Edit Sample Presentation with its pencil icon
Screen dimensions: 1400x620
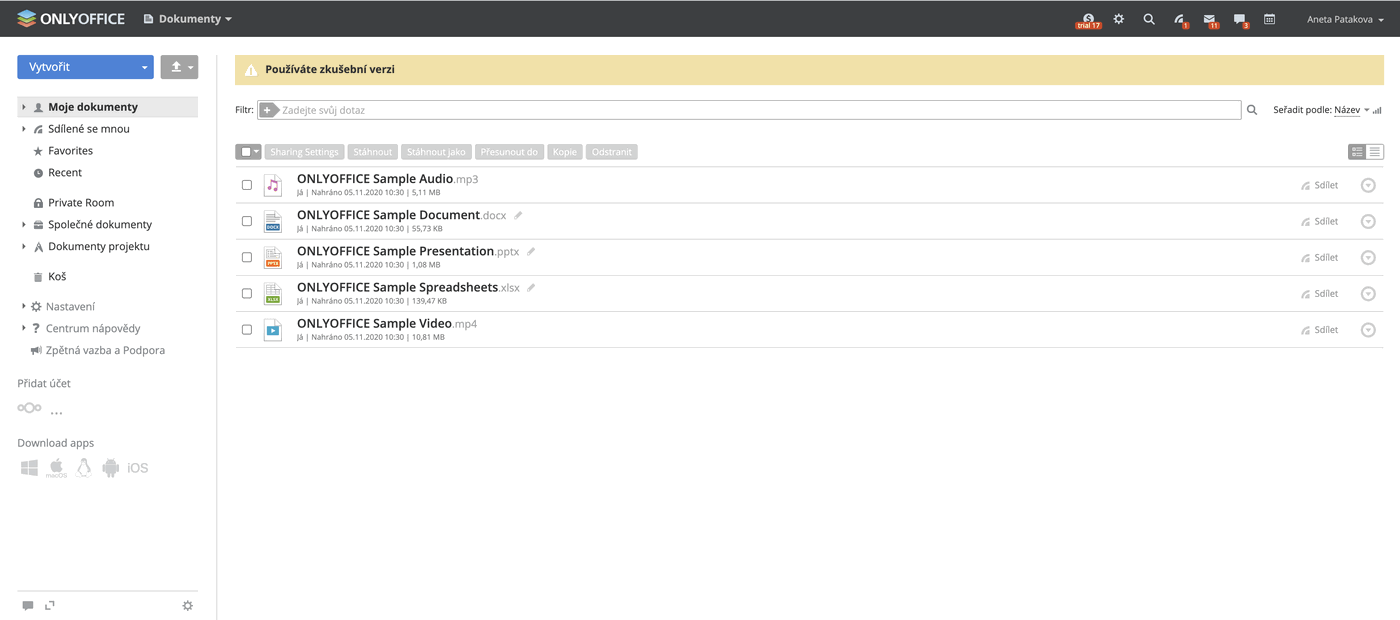click(x=531, y=251)
